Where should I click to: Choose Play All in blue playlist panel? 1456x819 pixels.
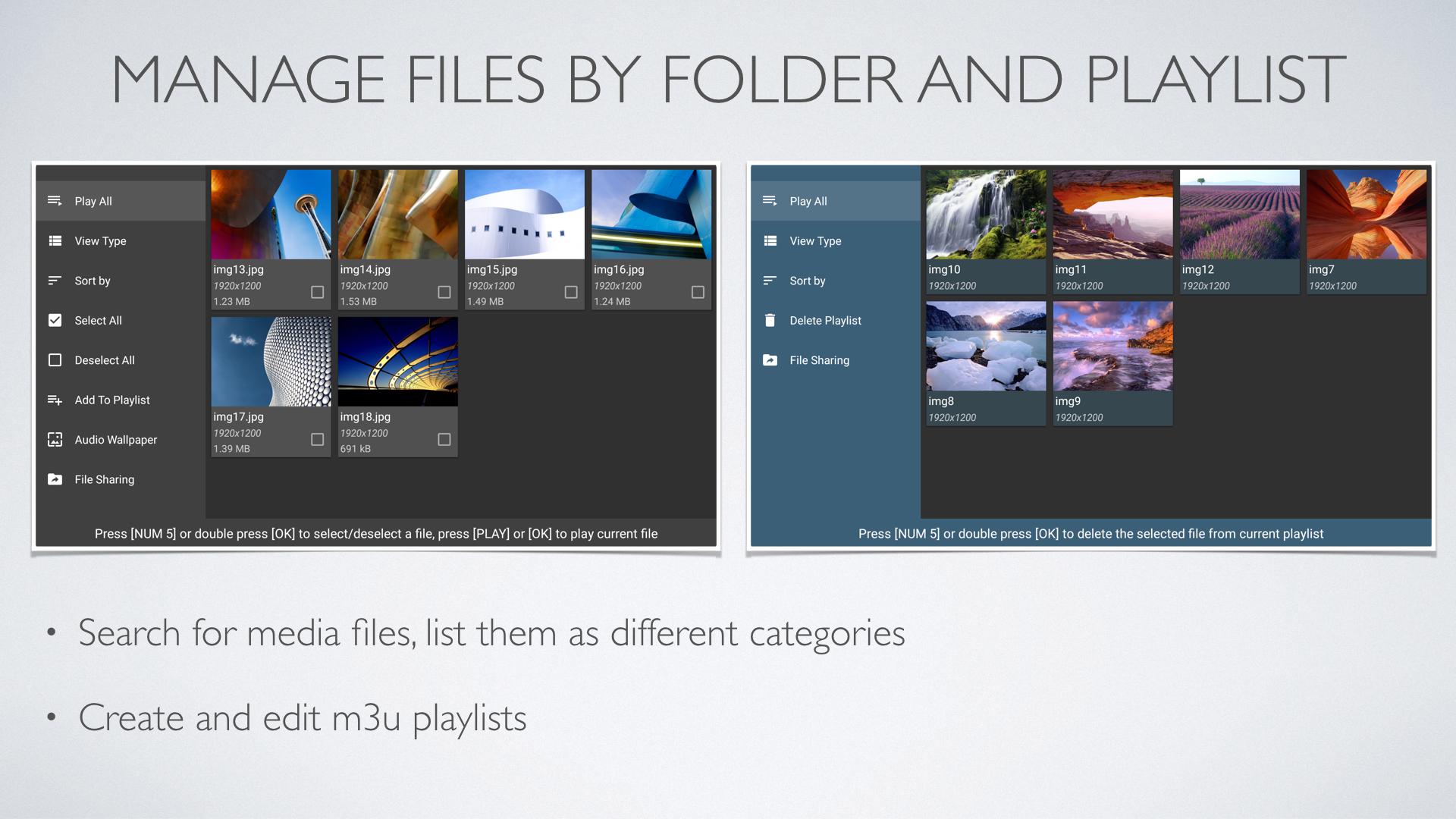coord(808,201)
